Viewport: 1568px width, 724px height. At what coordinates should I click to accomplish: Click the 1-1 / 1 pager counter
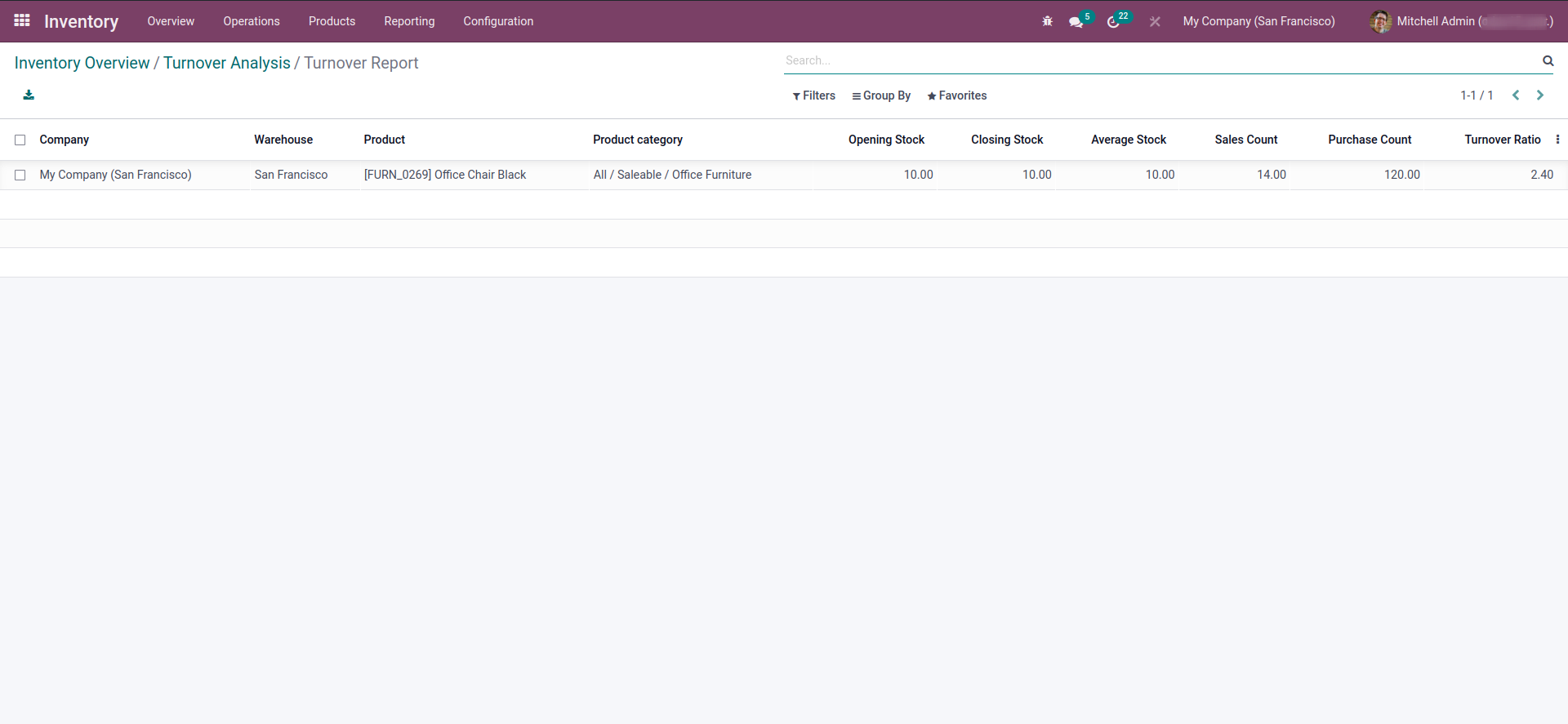point(1477,95)
